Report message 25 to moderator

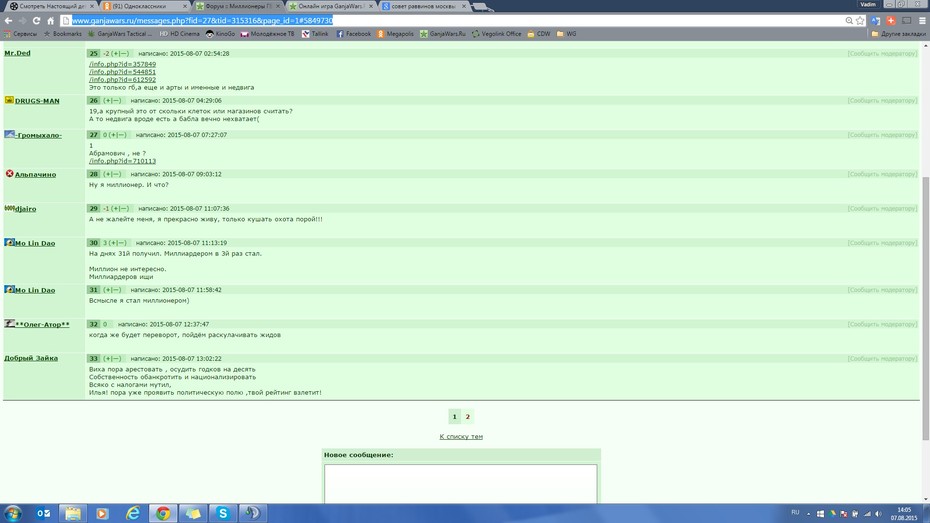882,53
